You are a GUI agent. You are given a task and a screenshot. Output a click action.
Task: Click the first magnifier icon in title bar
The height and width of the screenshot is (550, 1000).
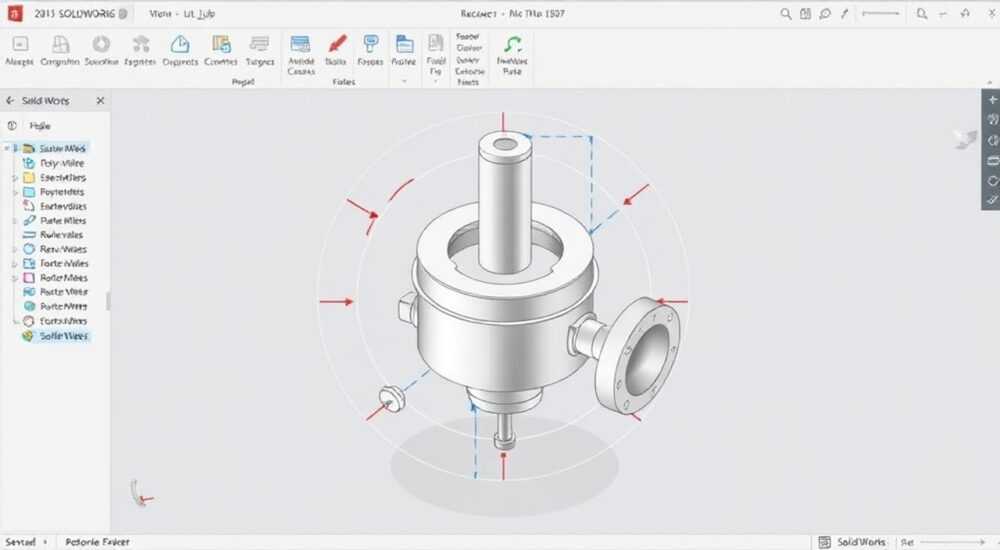point(786,13)
